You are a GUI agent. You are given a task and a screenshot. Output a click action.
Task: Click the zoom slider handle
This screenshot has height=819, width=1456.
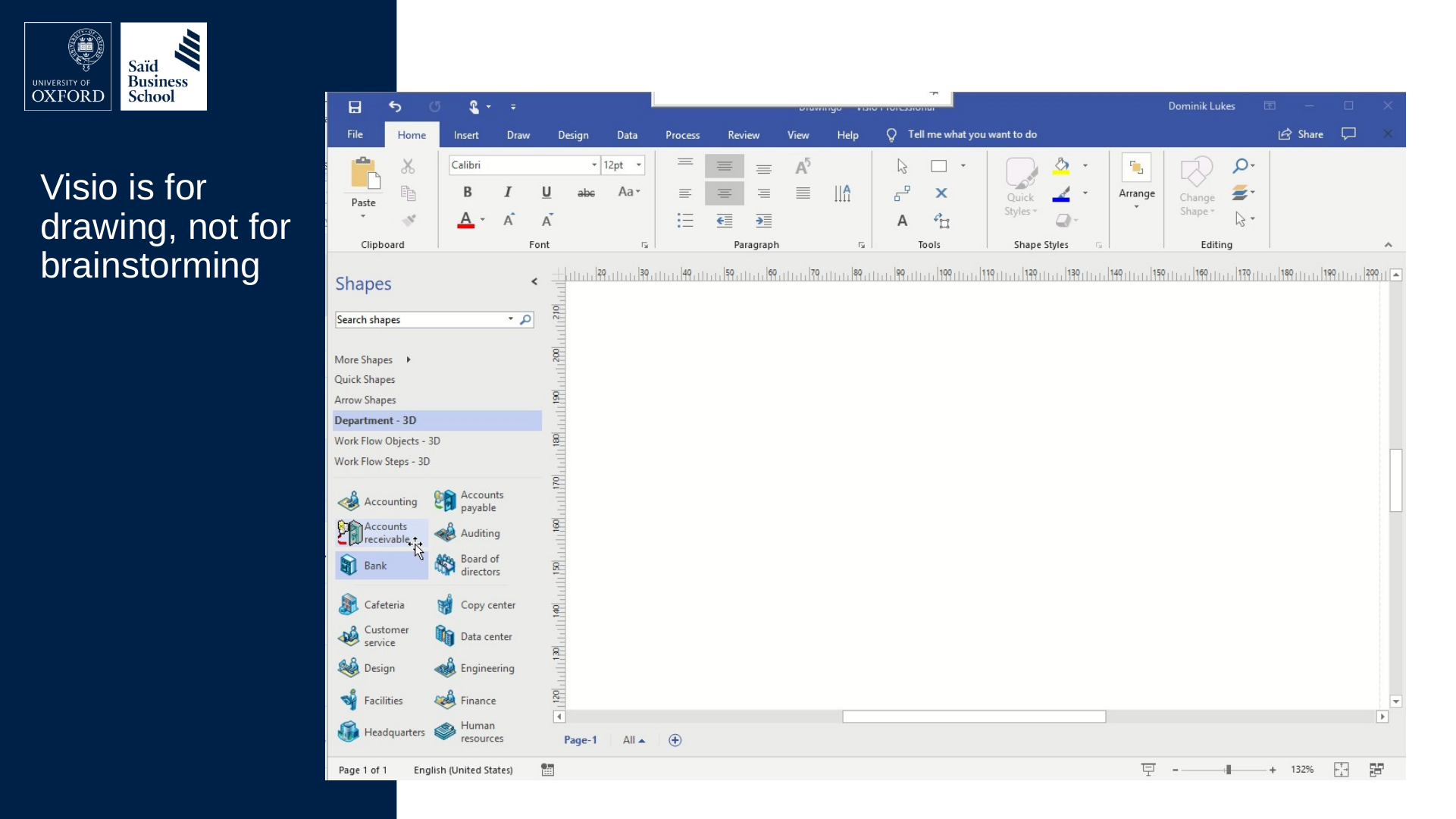click(1229, 770)
